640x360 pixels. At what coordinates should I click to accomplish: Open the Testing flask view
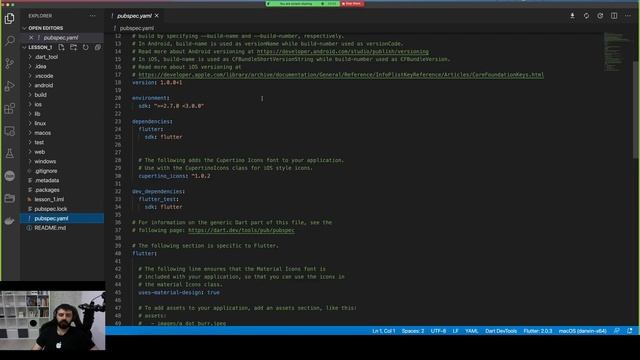click(x=9, y=153)
